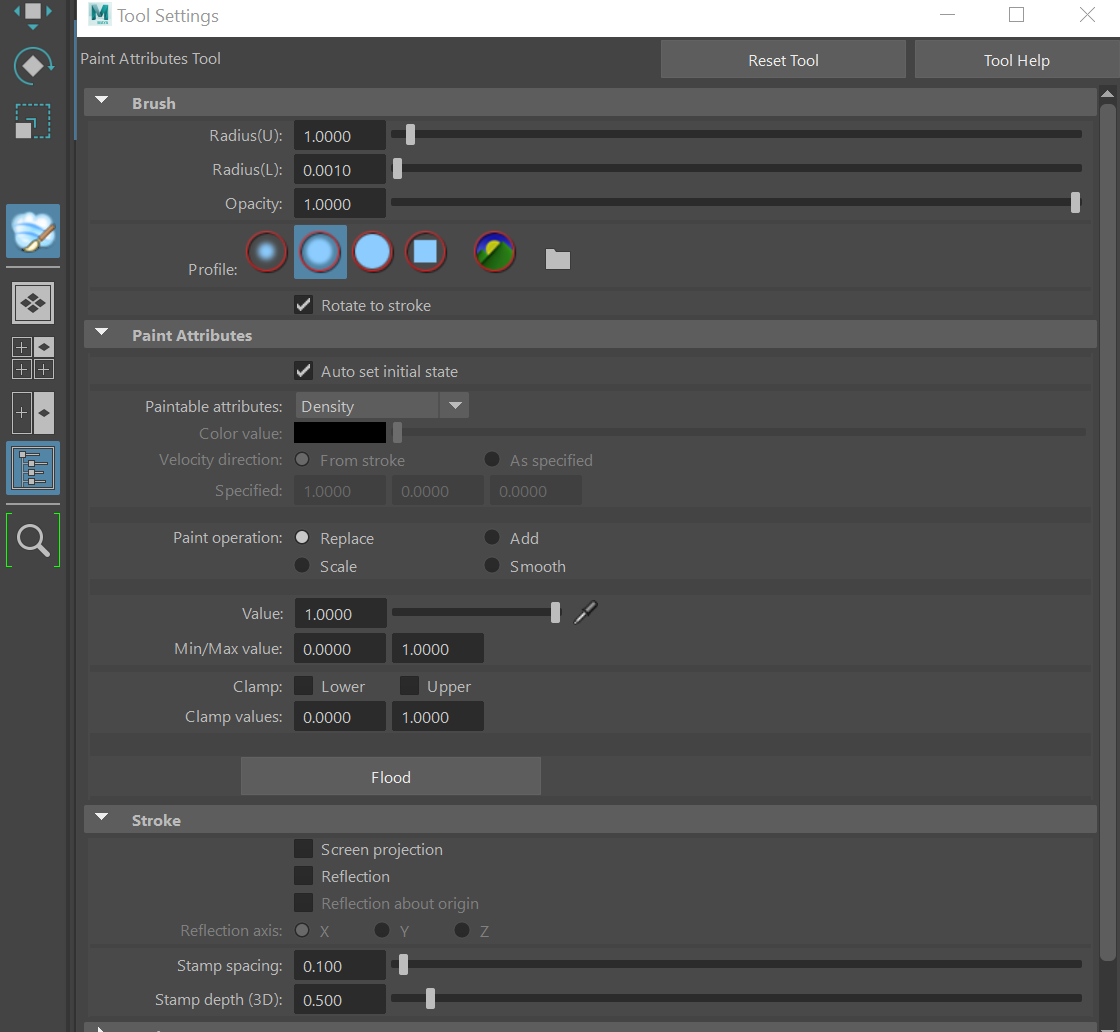Open brush profile file browser folder
This screenshot has height=1032, width=1120.
point(558,259)
